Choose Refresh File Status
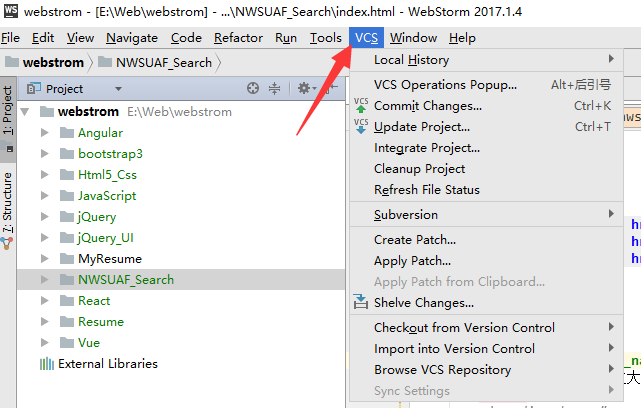Screen dimensions: 641x408 [486, 190]
